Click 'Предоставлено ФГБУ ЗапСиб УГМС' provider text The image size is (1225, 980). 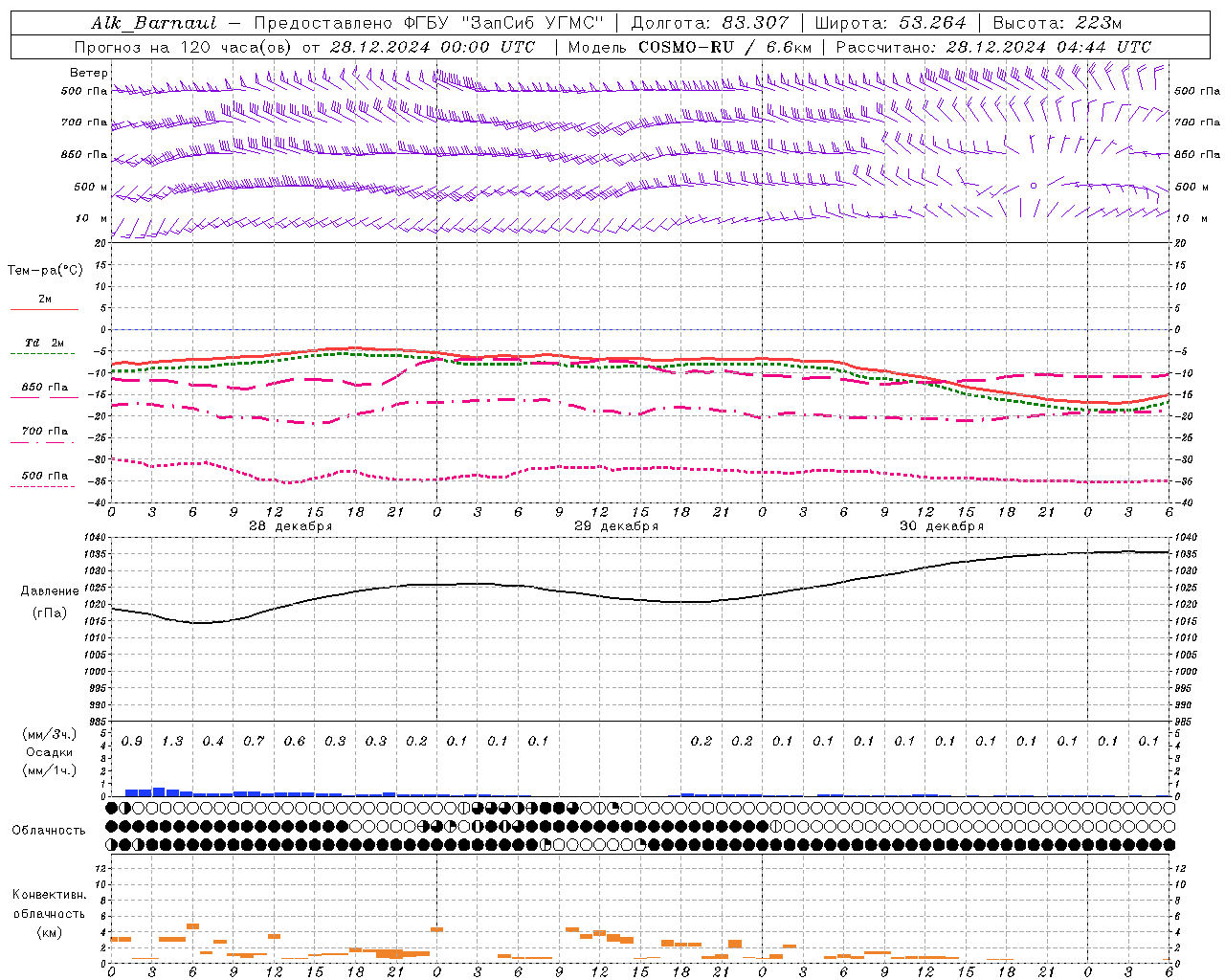[x=429, y=23]
